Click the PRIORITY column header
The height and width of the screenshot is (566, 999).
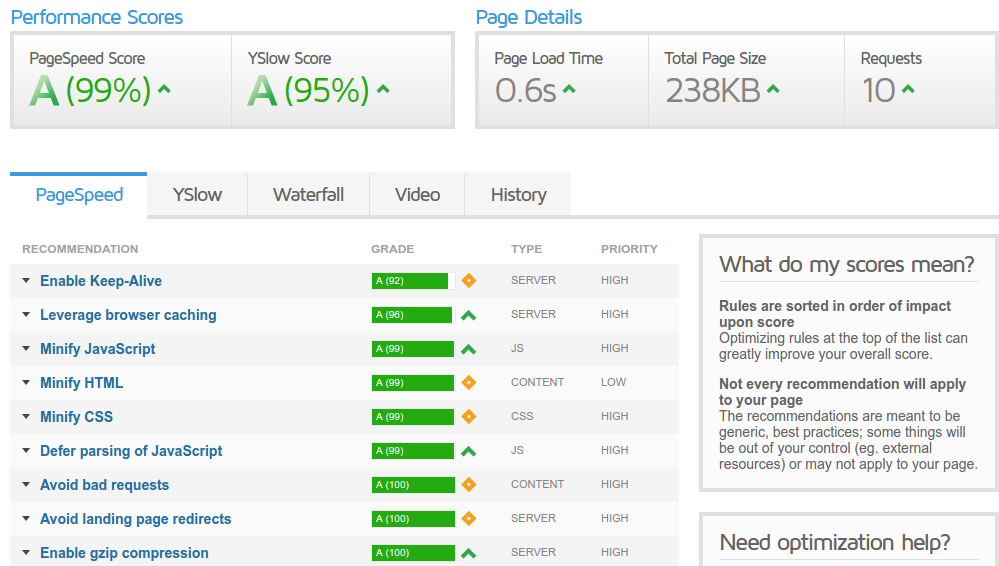click(629, 249)
